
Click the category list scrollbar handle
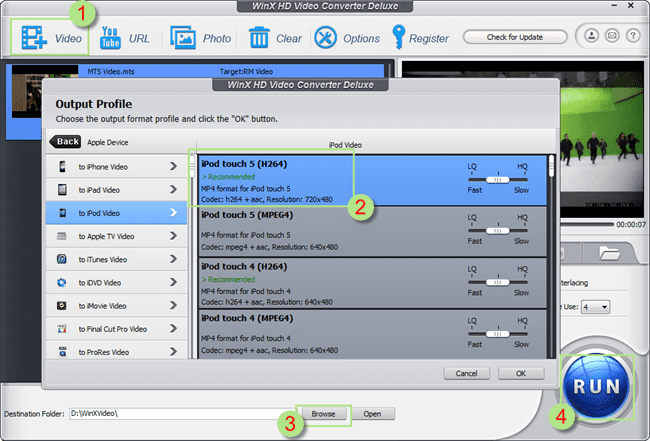point(192,167)
